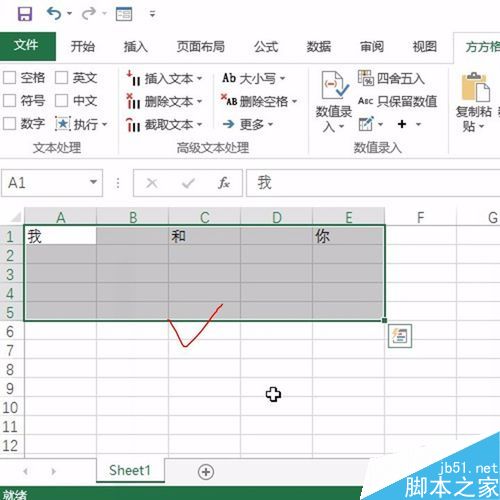The image size is (500, 500).
Task: Switch to the 数据 tab
Action: (x=319, y=46)
